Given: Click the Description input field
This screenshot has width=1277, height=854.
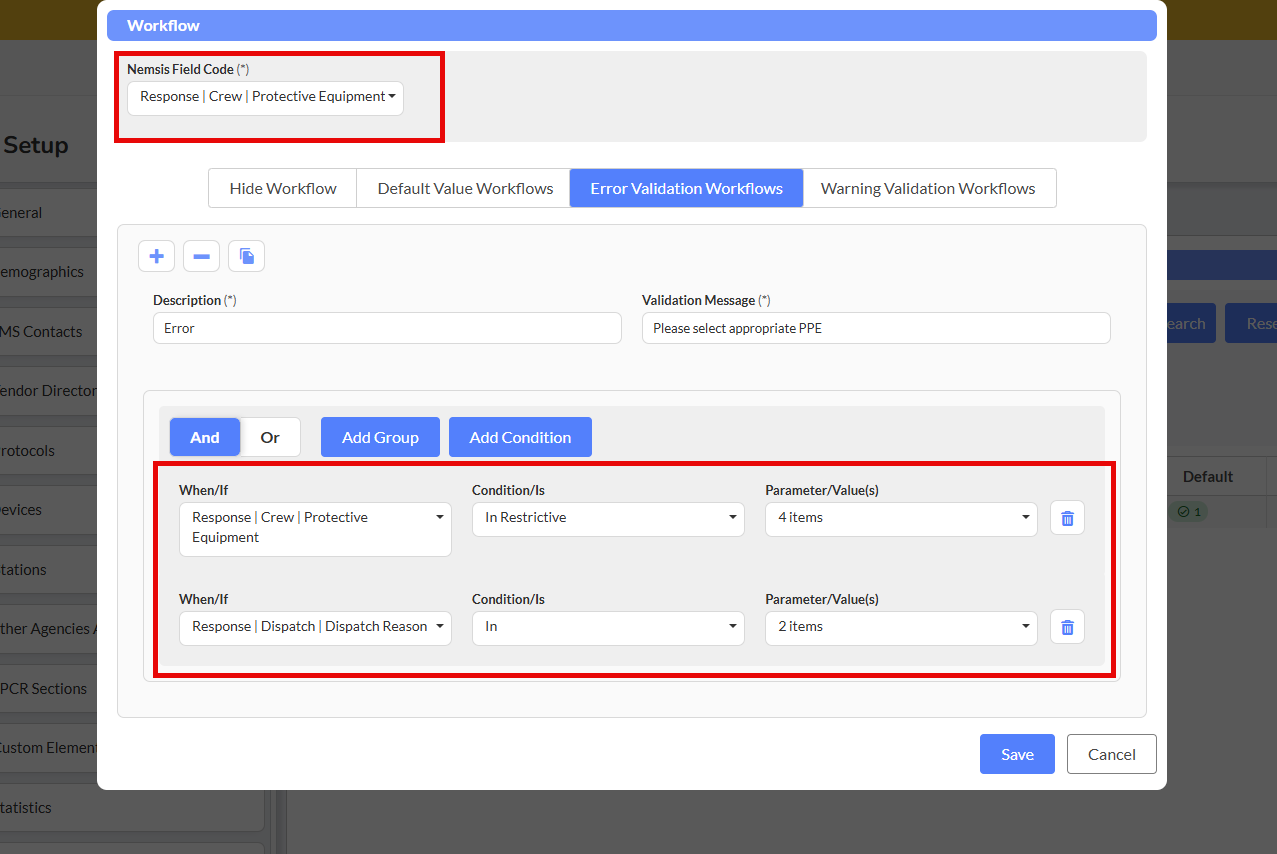Looking at the screenshot, I should coord(387,328).
